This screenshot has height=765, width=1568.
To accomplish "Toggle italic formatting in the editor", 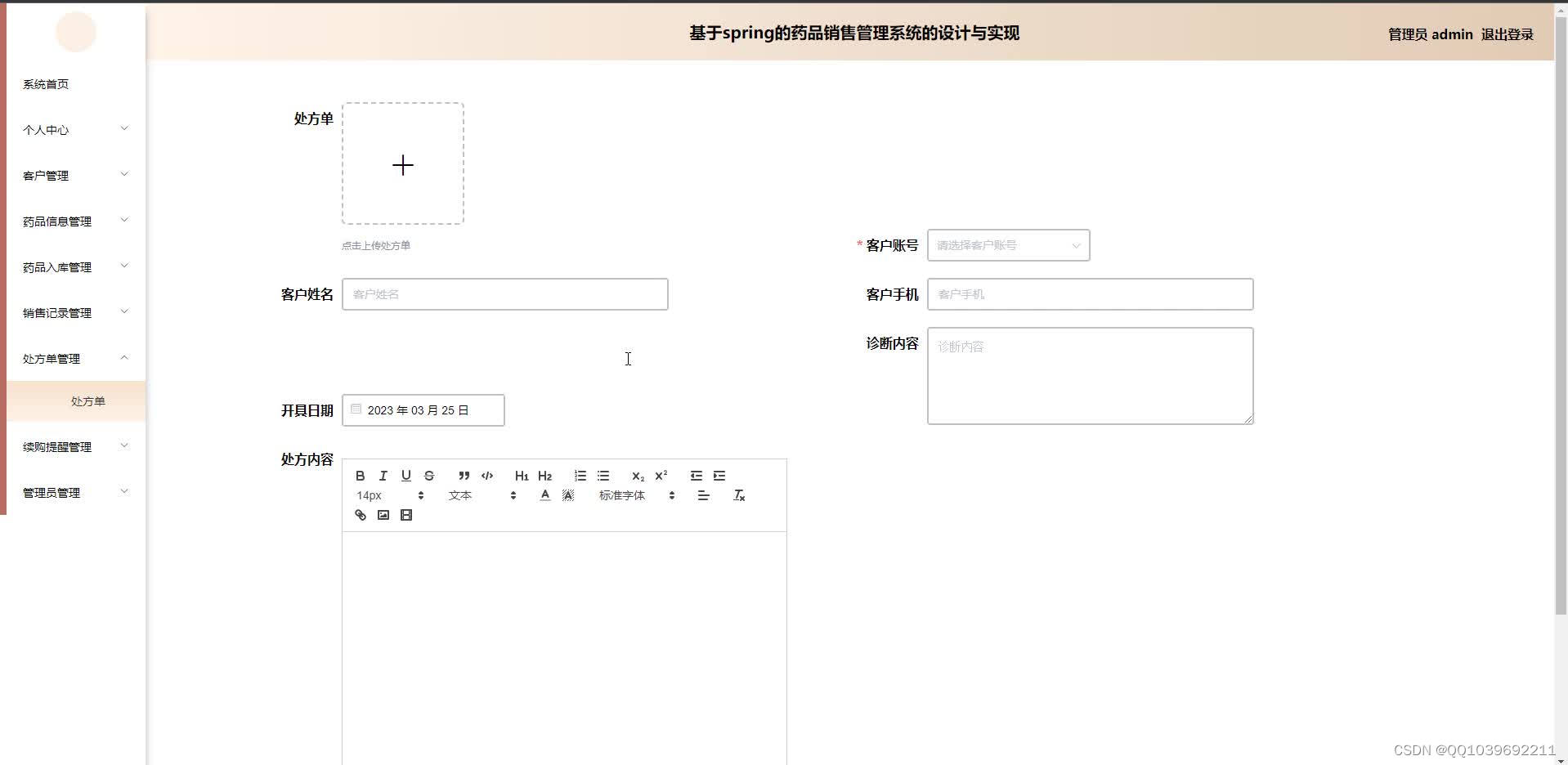I will click(x=383, y=476).
